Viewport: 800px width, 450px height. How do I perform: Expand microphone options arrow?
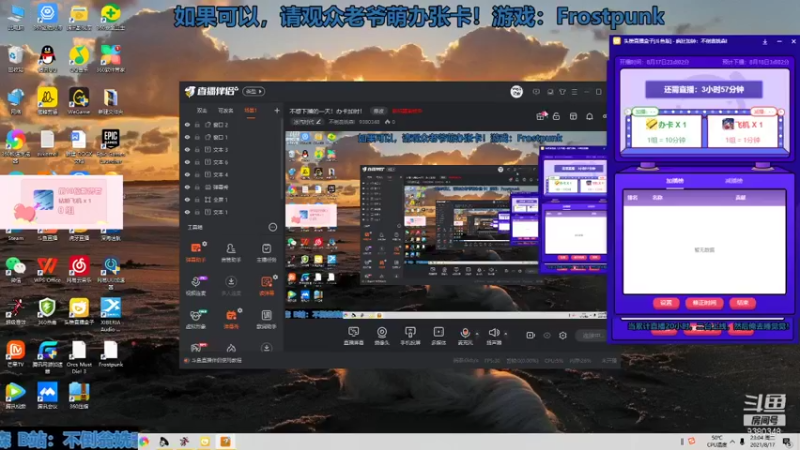[x=477, y=334]
